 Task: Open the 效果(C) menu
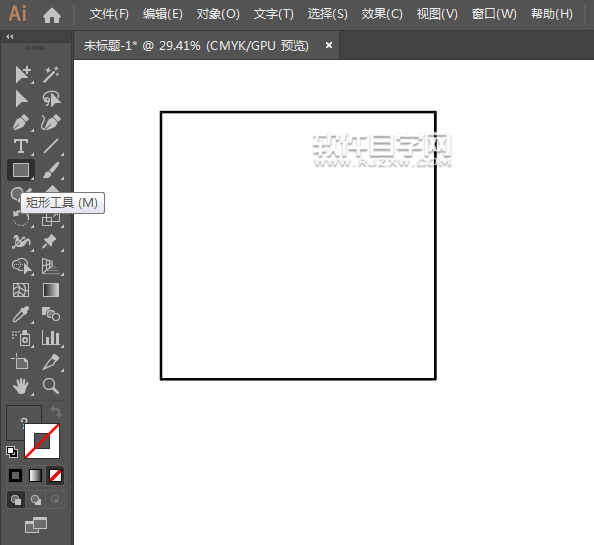coord(382,14)
